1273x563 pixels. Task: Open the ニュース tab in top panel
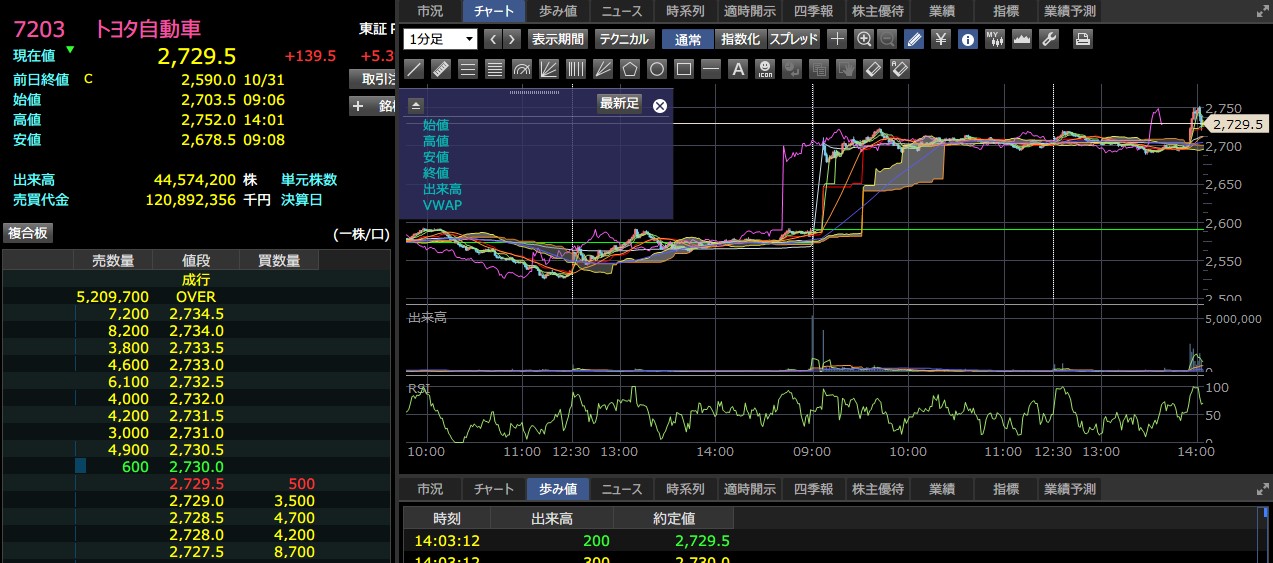622,11
